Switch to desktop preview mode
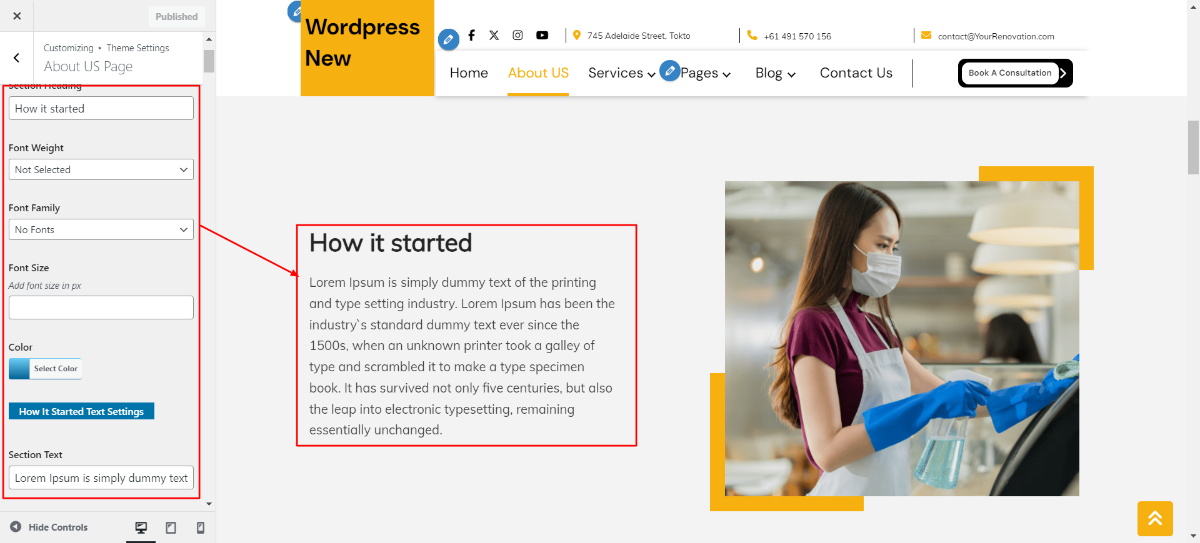Viewport: 1200px width, 543px height. pyautogui.click(x=141, y=527)
